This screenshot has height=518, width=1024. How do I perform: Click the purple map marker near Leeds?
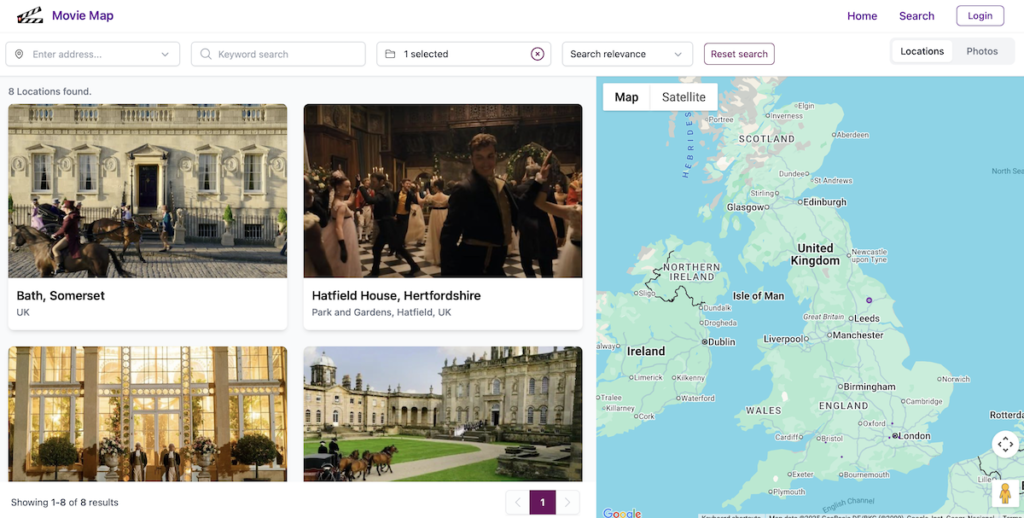(869, 299)
